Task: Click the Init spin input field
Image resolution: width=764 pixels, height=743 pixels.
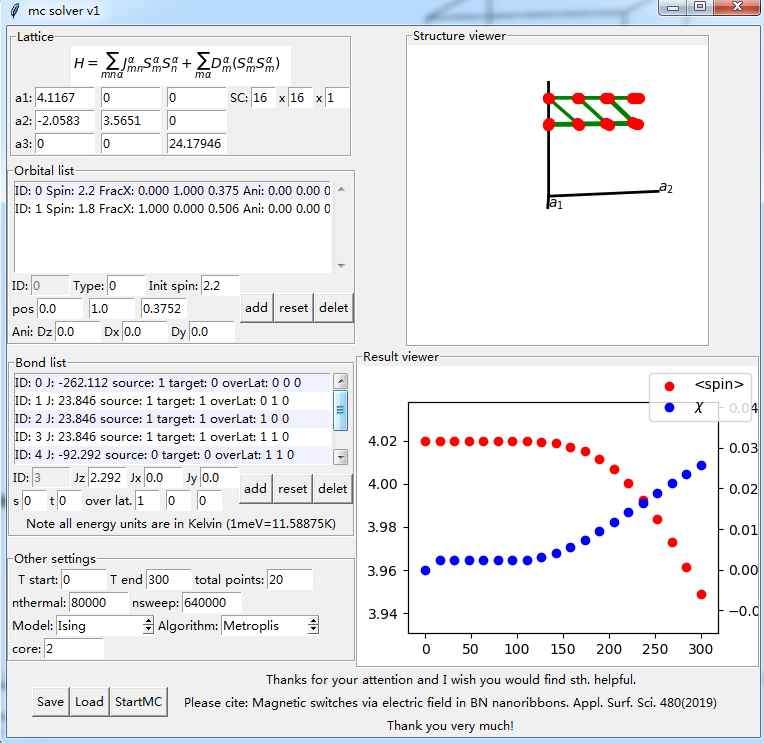Action: point(220,286)
